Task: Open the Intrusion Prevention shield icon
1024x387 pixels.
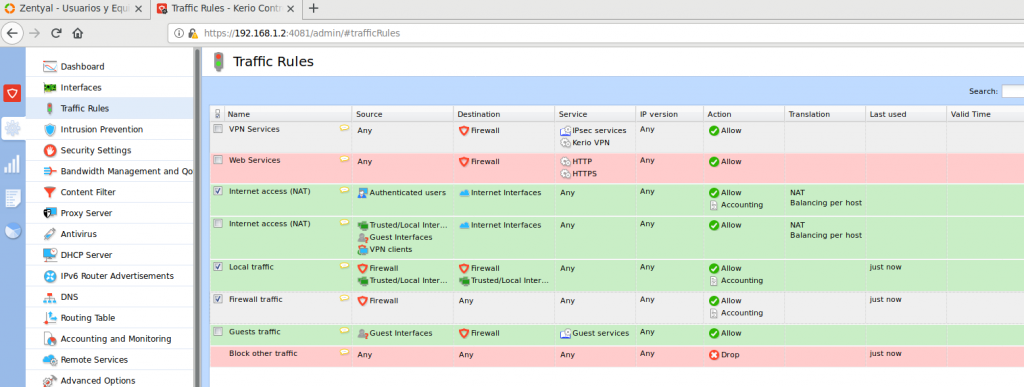Action: tap(50, 129)
